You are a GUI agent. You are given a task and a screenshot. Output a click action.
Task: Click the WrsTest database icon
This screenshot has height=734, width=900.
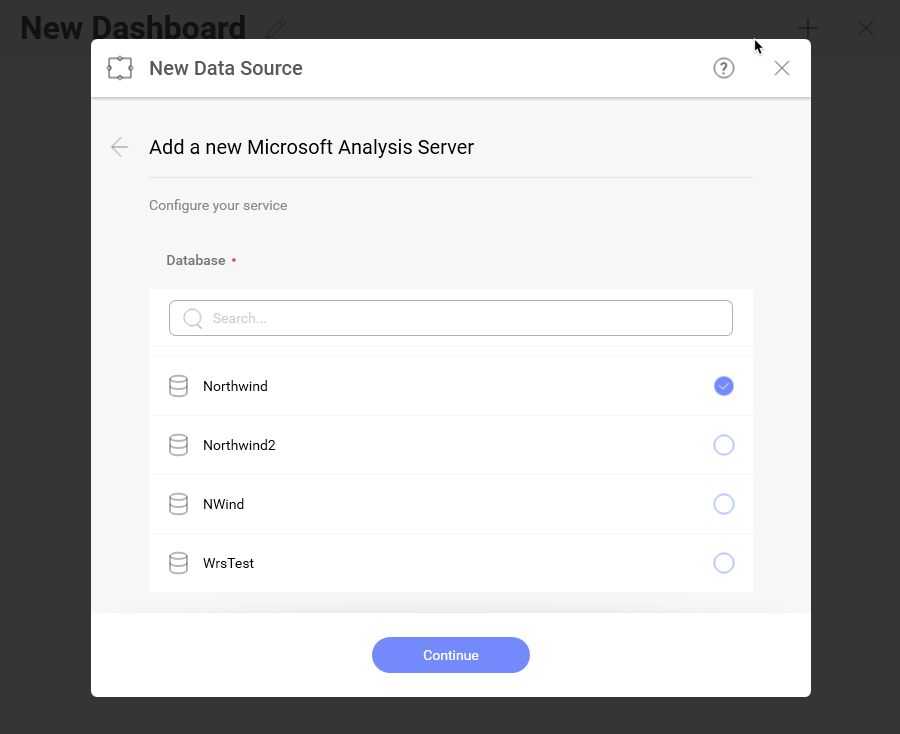(179, 563)
